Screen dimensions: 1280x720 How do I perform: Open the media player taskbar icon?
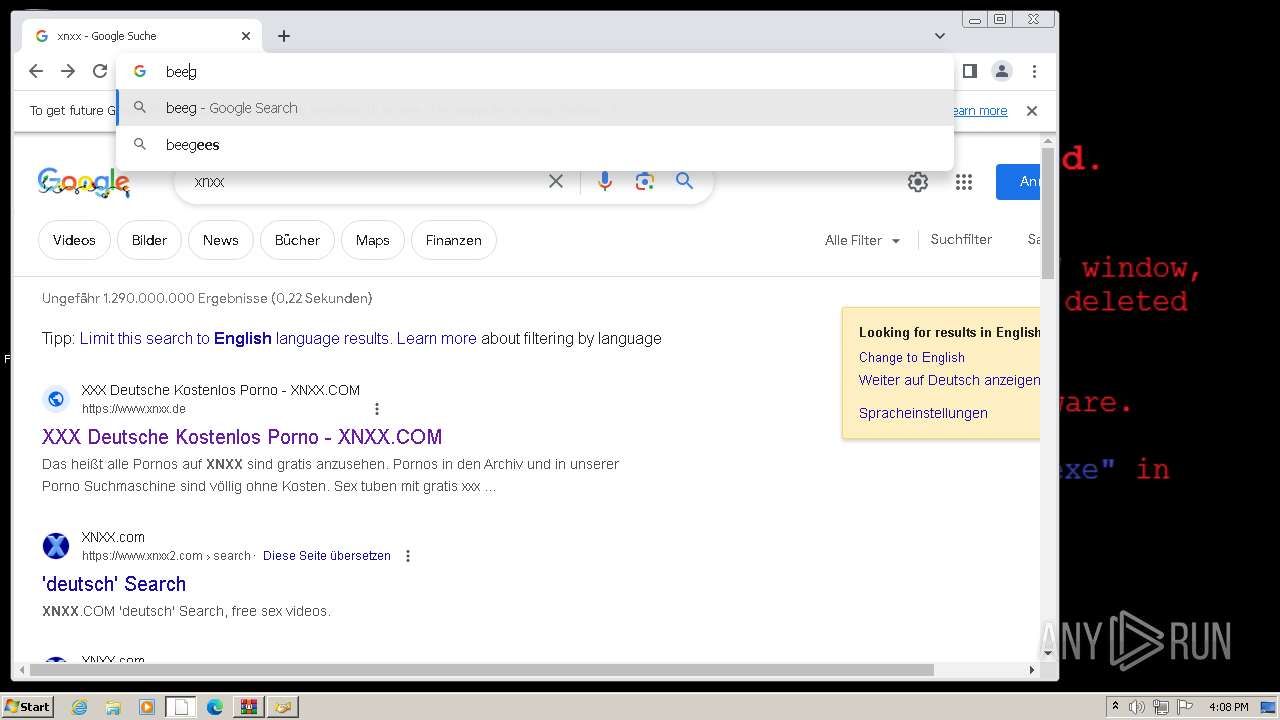pyautogui.click(x=147, y=707)
